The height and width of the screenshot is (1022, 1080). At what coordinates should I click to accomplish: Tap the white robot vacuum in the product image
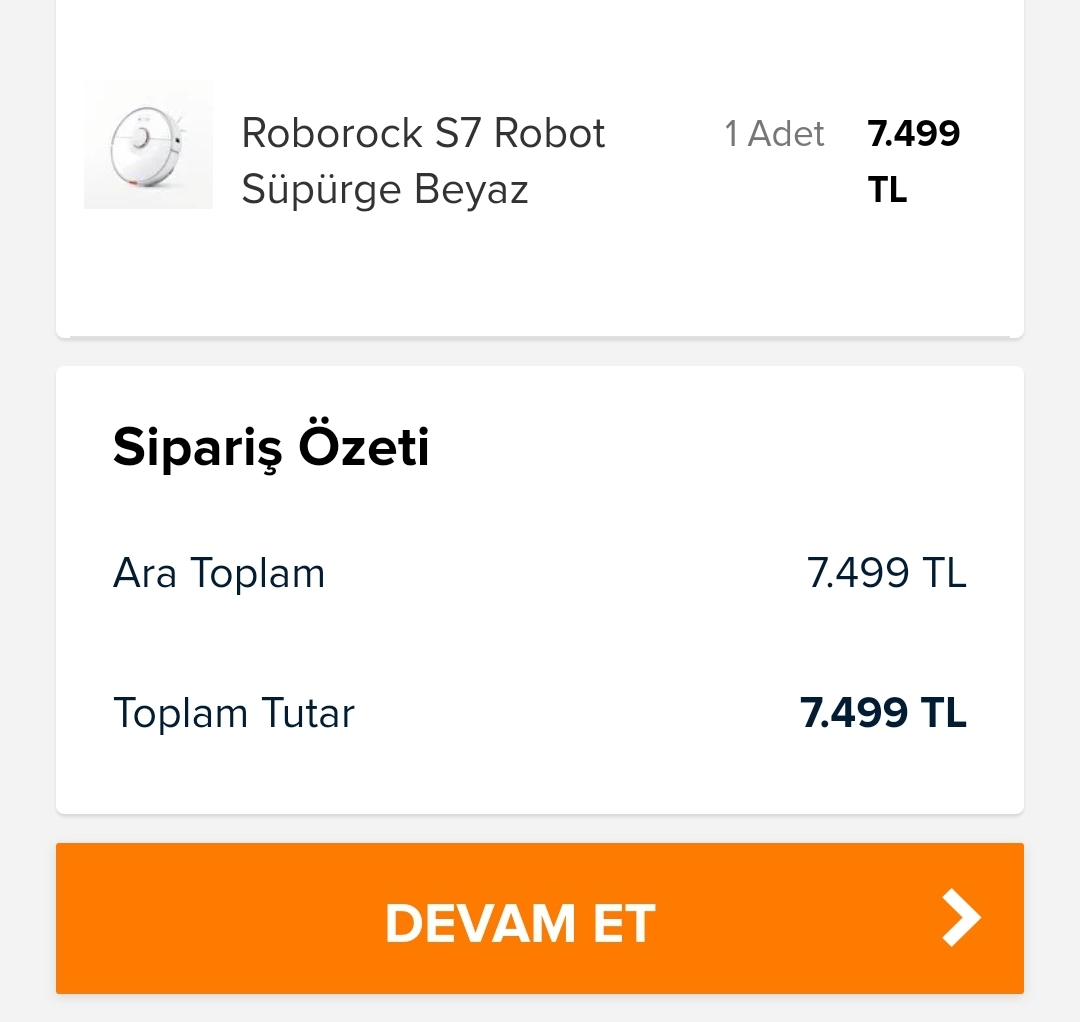[x=145, y=148]
